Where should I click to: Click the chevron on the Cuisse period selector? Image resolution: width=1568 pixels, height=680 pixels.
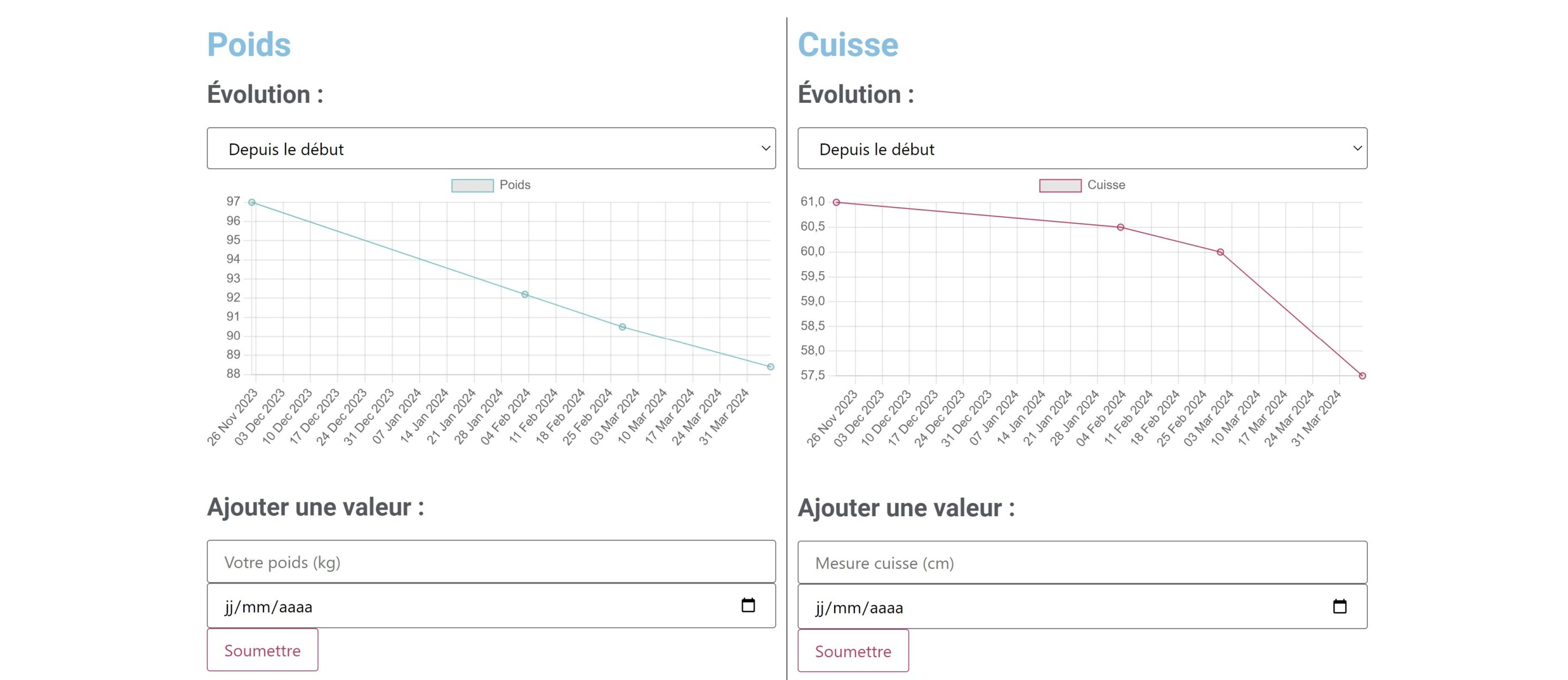coord(1357,148)
